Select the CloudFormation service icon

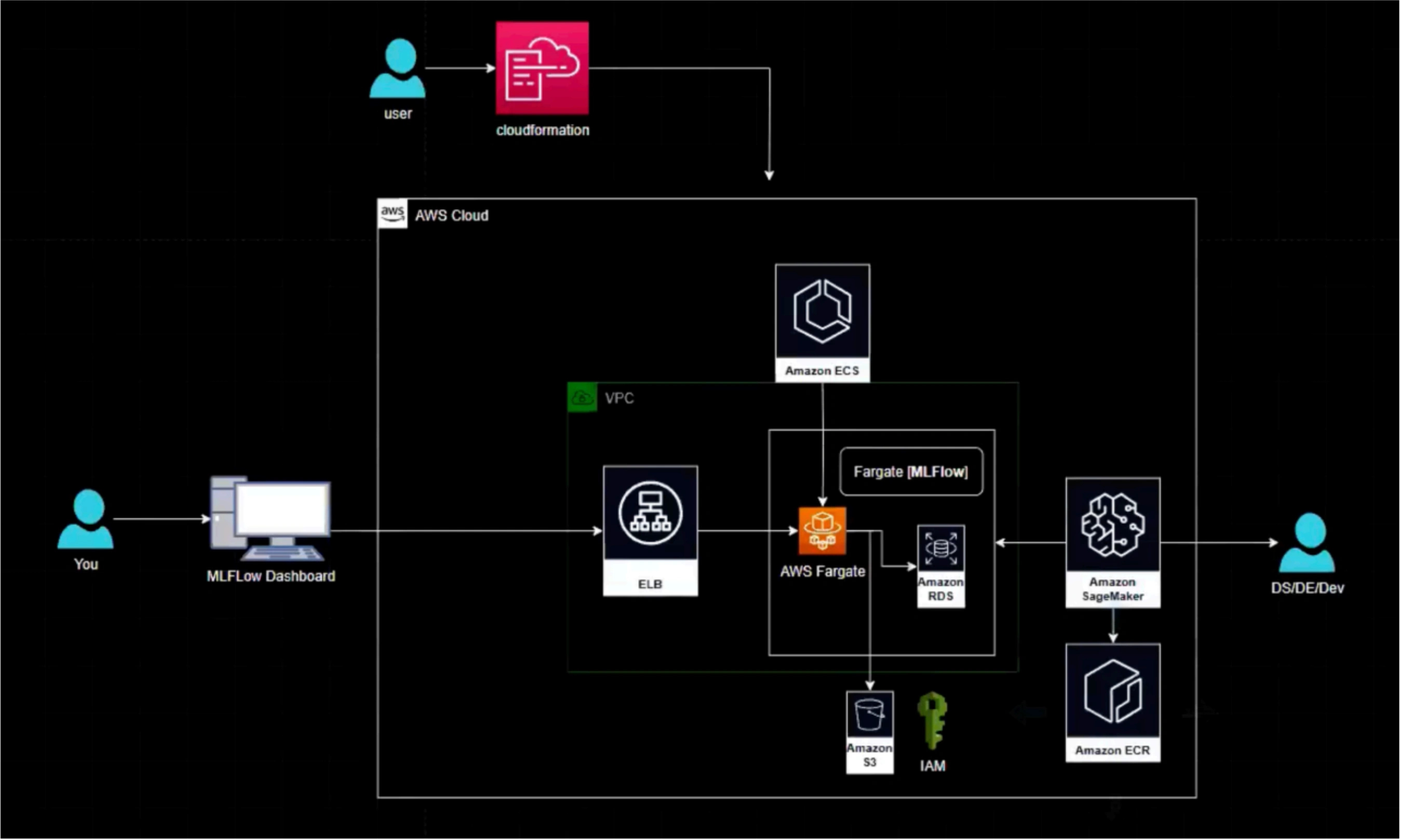[542, 68]
